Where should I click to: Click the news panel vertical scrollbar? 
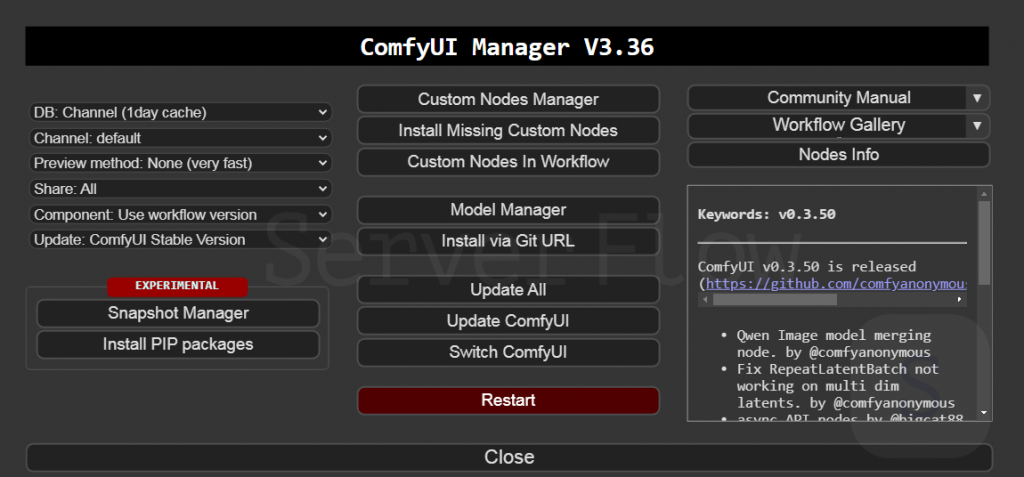click(x=984, y=242)
